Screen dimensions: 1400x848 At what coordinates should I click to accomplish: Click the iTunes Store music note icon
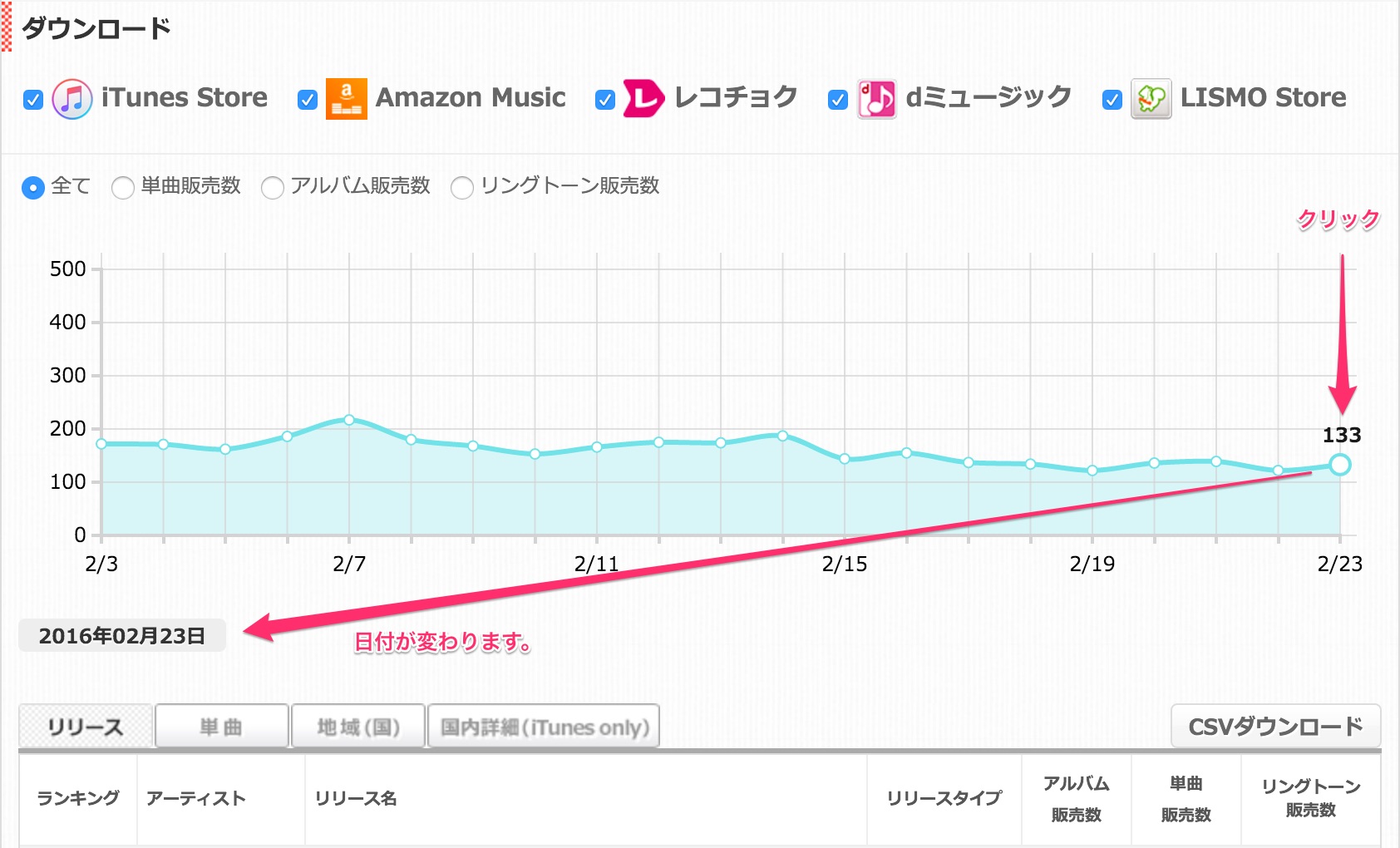(72, 100)
